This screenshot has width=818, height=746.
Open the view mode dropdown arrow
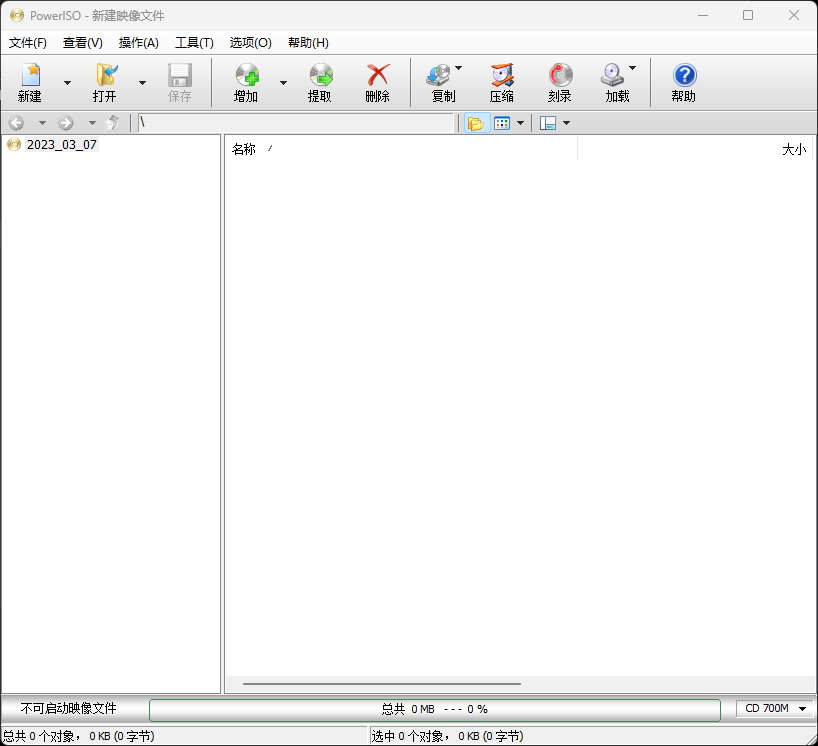tap(520, 123)
